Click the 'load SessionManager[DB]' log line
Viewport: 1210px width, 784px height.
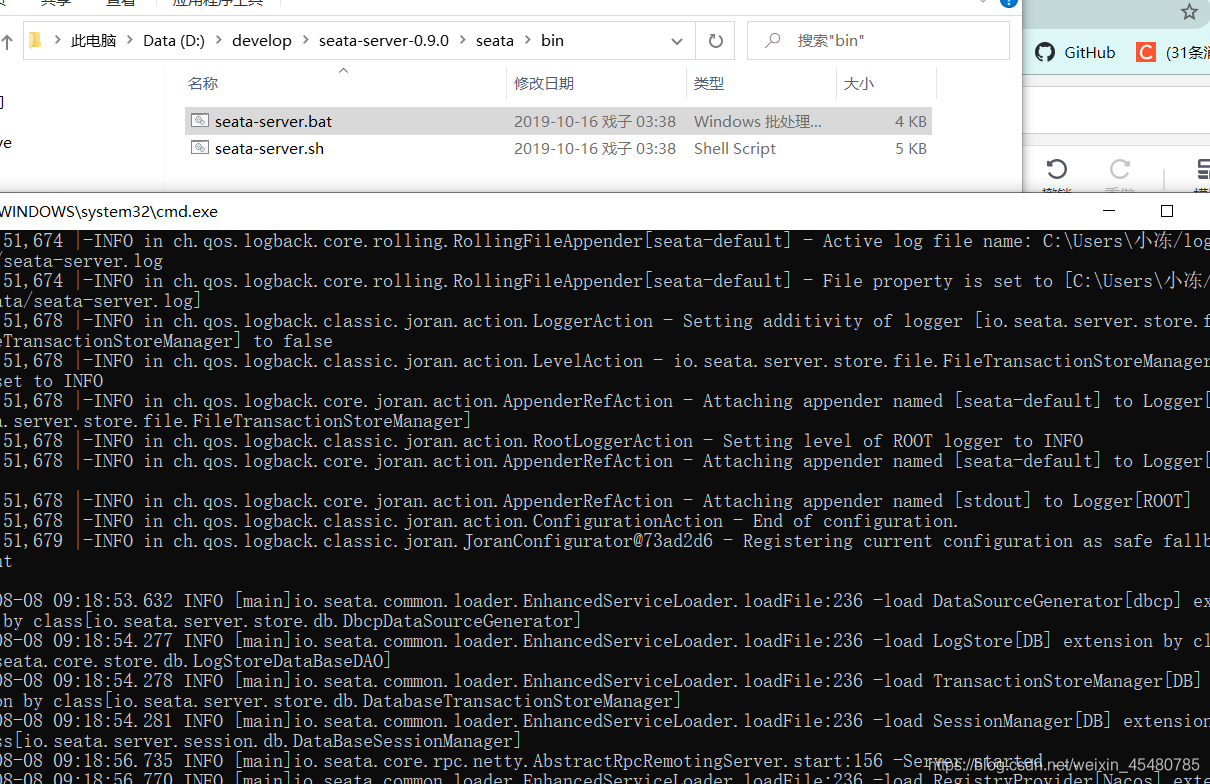coord(605,721)
